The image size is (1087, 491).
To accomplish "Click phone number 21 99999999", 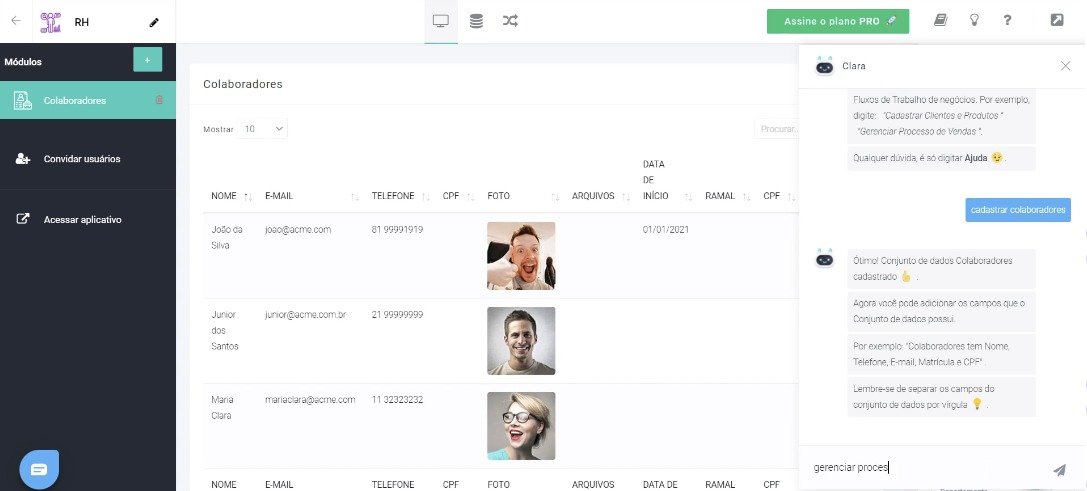I will pos(397,315).
